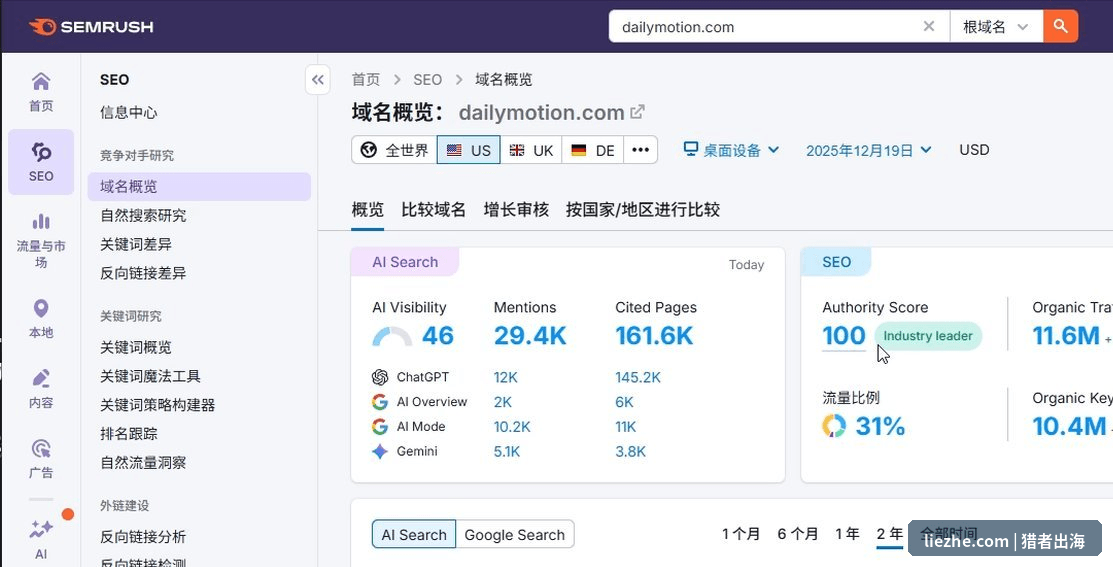
Task: Set time range to 6个月
Action: tap(798, 534)
